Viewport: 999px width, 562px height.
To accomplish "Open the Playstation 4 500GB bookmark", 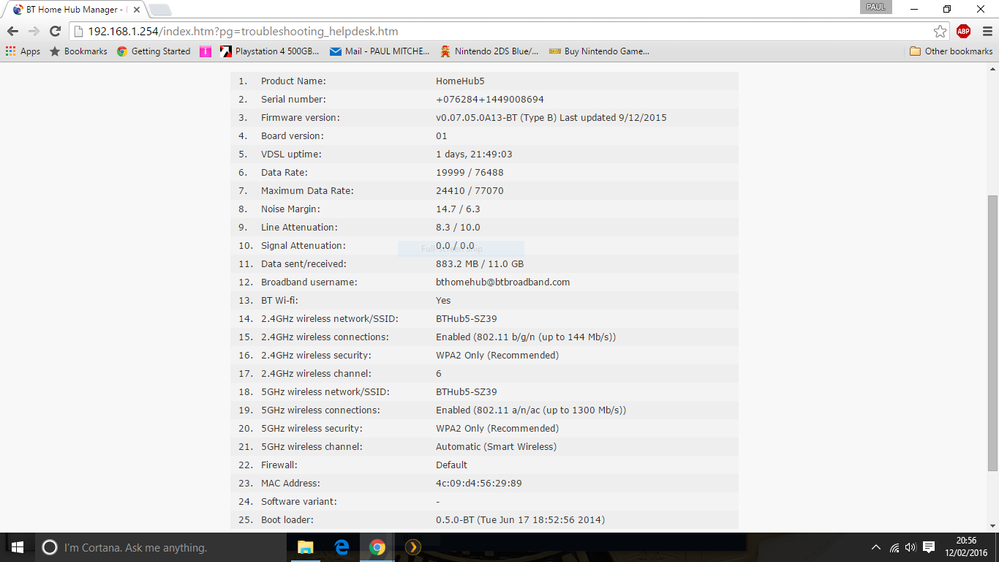I will [270, 51].
